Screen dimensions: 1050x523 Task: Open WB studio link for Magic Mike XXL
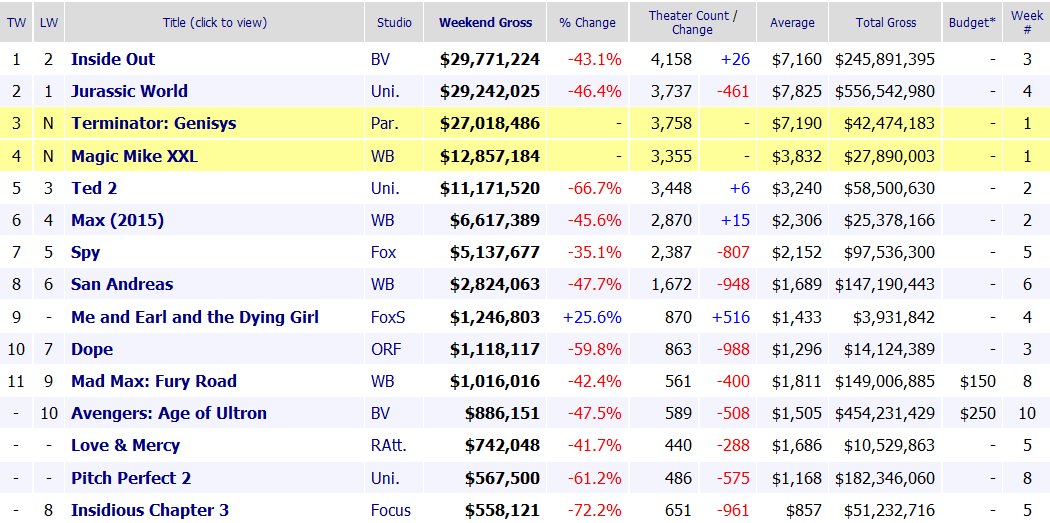(382, 156)
